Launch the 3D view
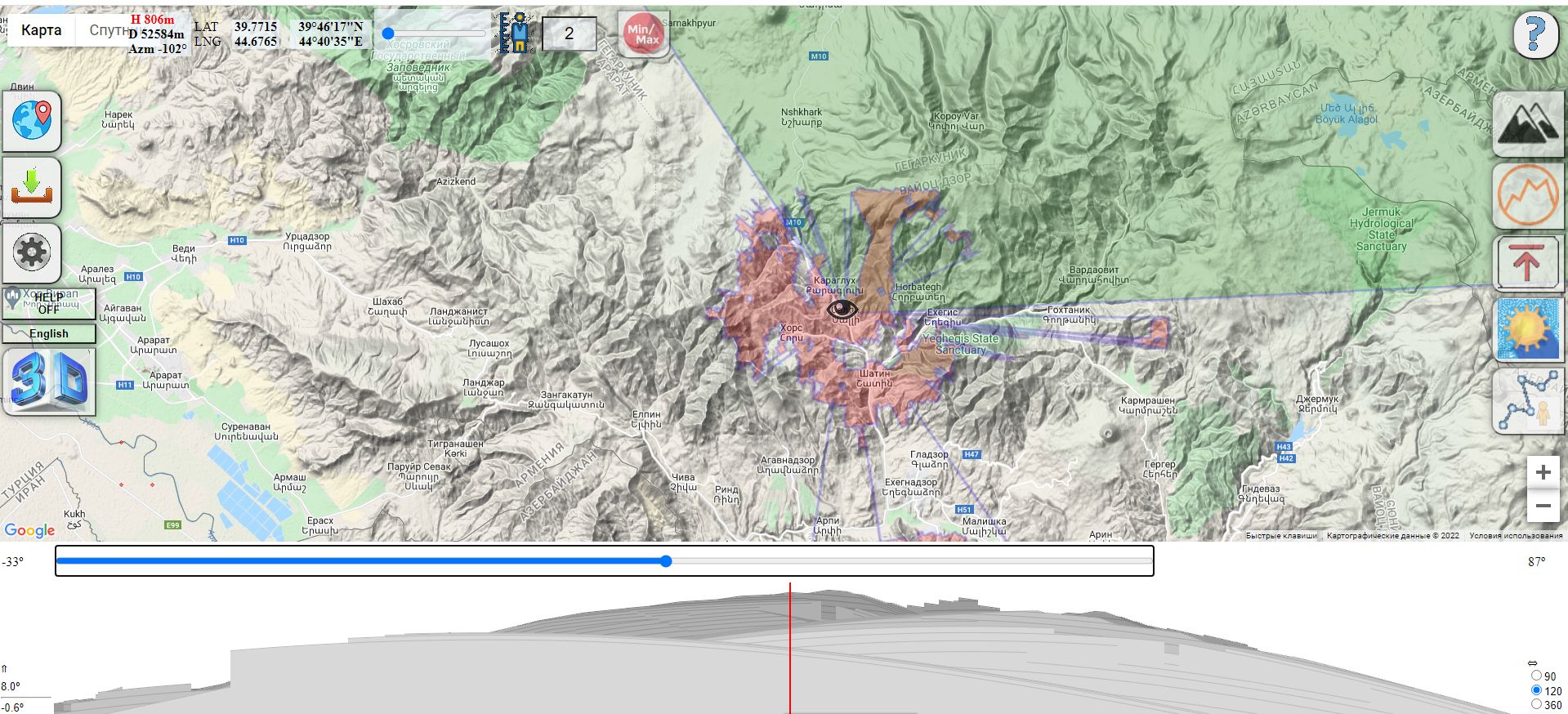 click(x=49, y=382)
